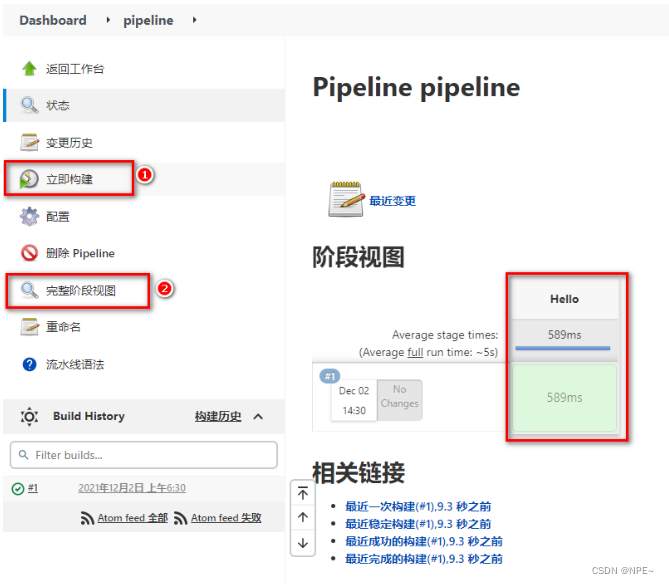Collapse Build History with the chevron arrow

(x=258, y=416)
